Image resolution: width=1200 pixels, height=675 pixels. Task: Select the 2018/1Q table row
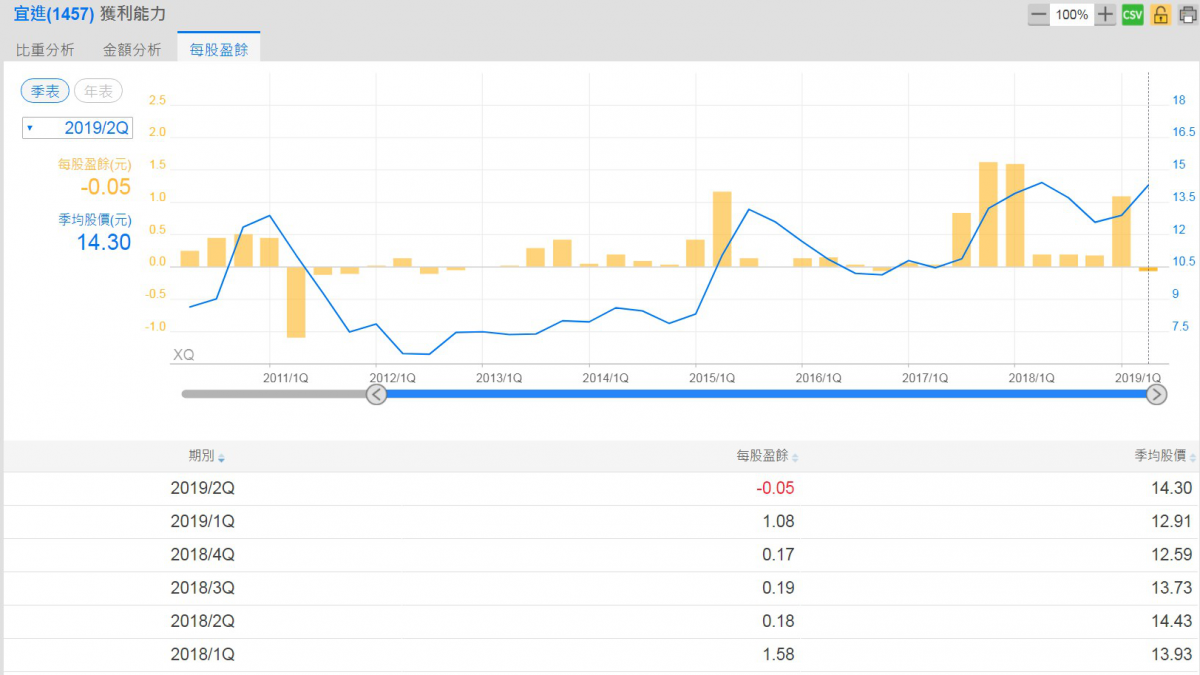[x=600, y=654]
